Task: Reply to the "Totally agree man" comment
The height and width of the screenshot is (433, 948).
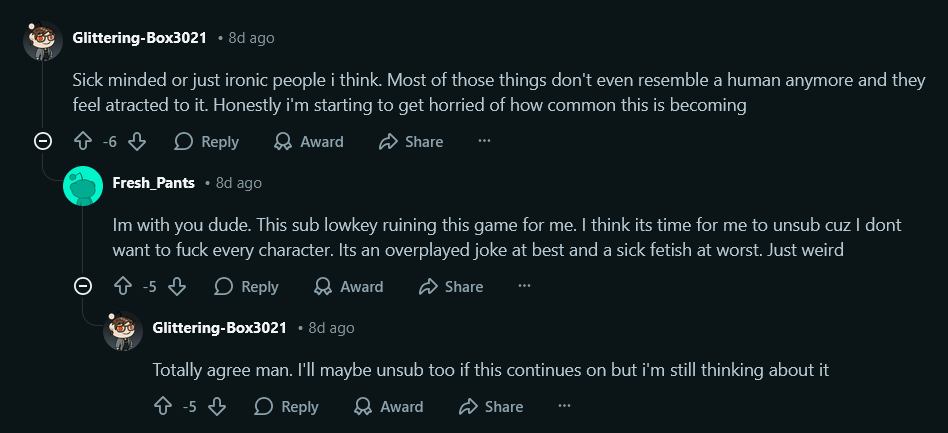Action: tap(287, 407)
